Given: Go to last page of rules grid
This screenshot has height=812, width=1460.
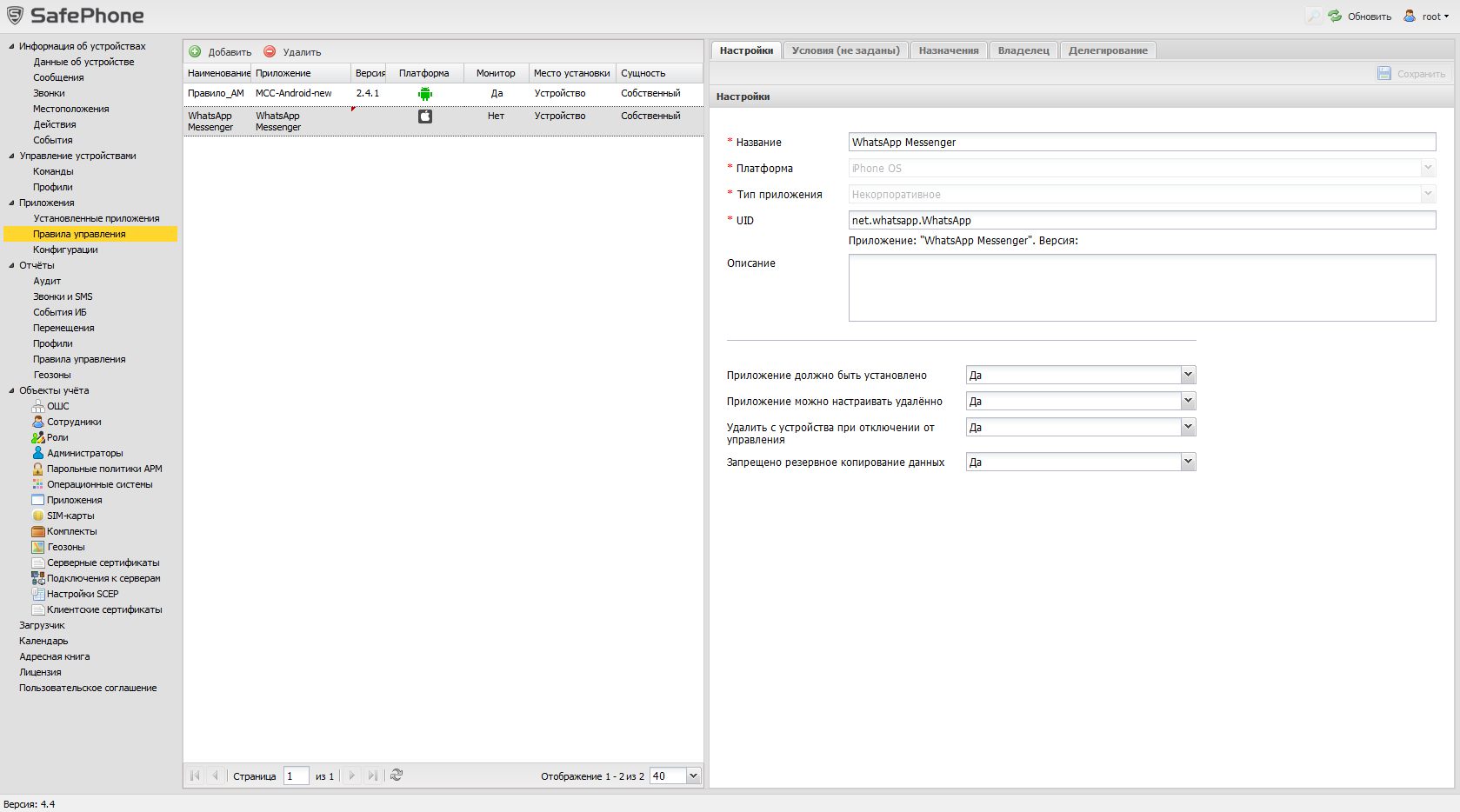Looking at the screenshot, I should (x=372, y=775).
